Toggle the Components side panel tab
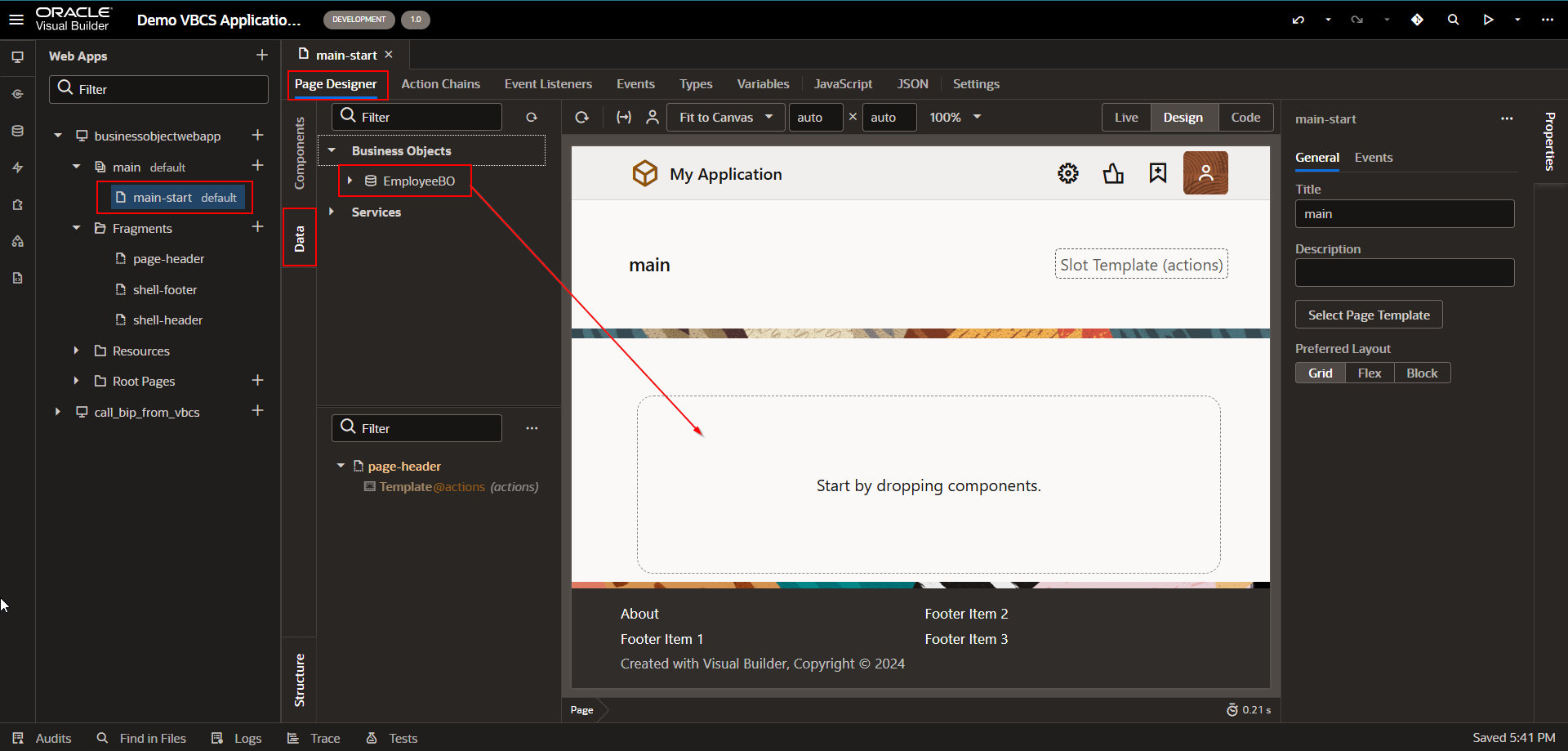This screenshot has height=751, width=1568. coord(300,153)
